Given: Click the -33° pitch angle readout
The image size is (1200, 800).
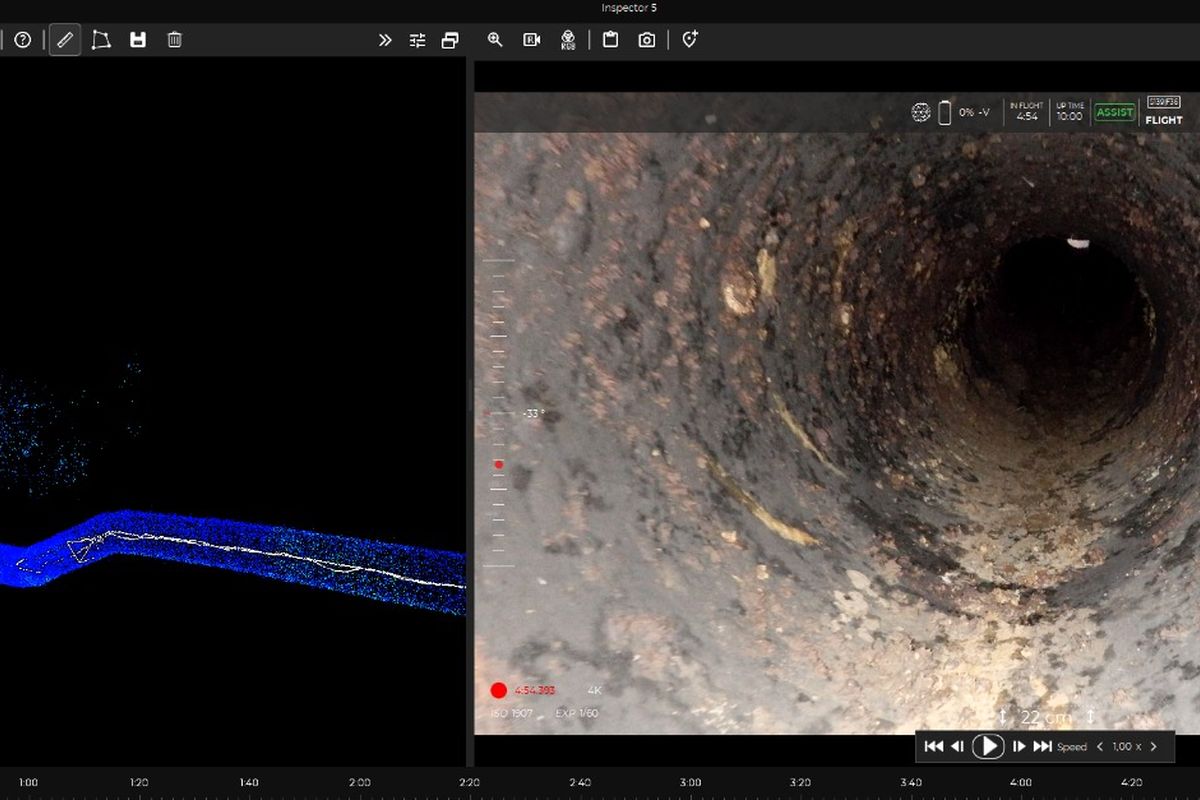Looking at the screenshot, I should pos(533,413).
